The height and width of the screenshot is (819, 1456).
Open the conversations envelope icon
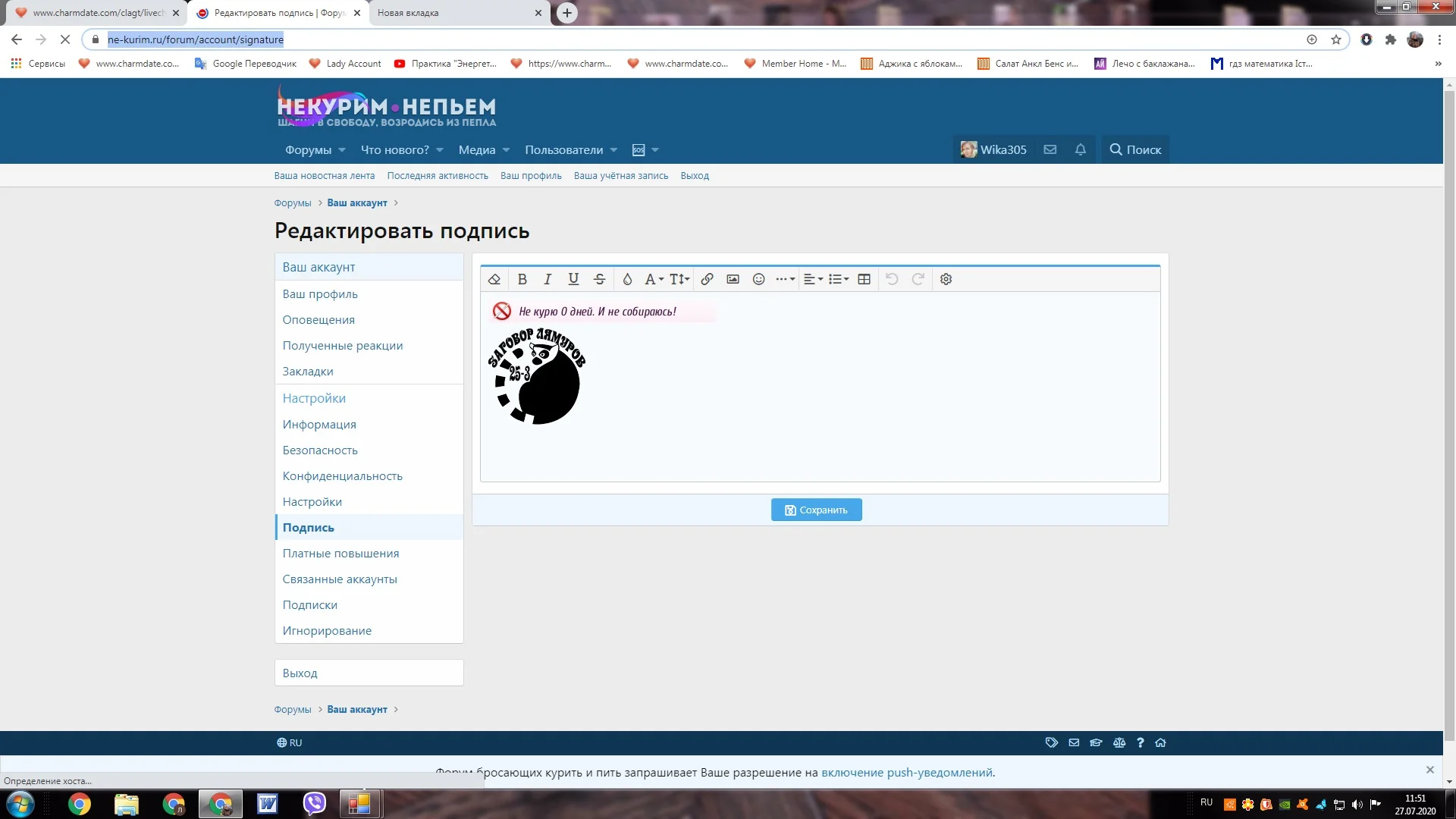coord(1050,149)
